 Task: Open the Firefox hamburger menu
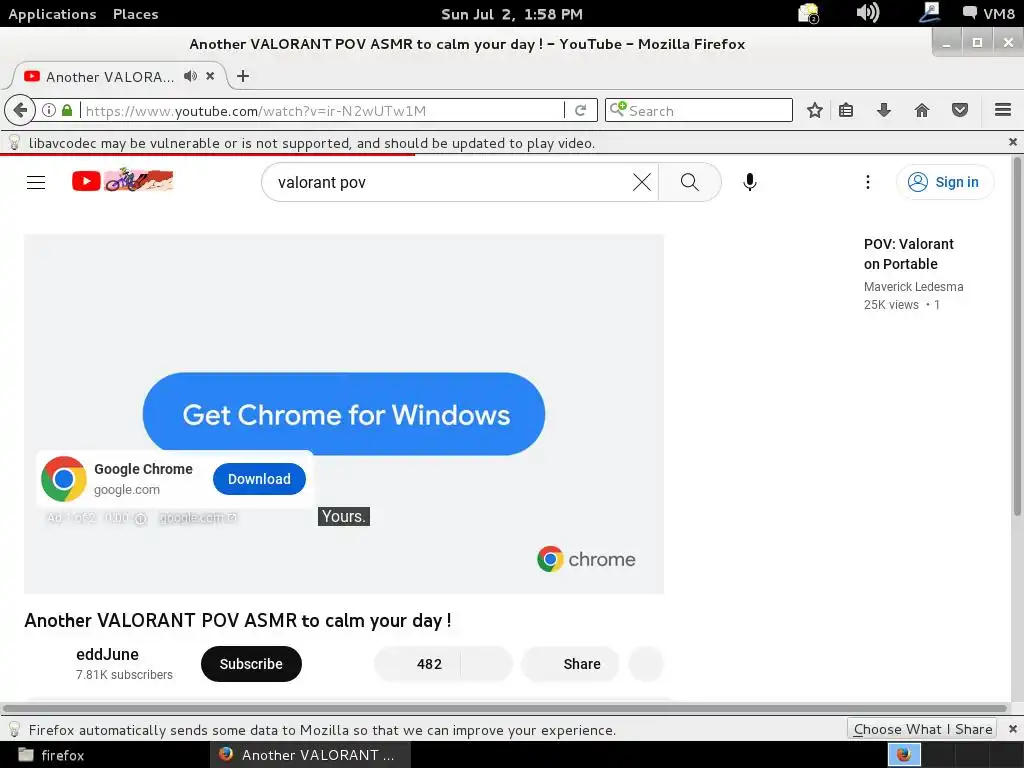(1002, 110)
